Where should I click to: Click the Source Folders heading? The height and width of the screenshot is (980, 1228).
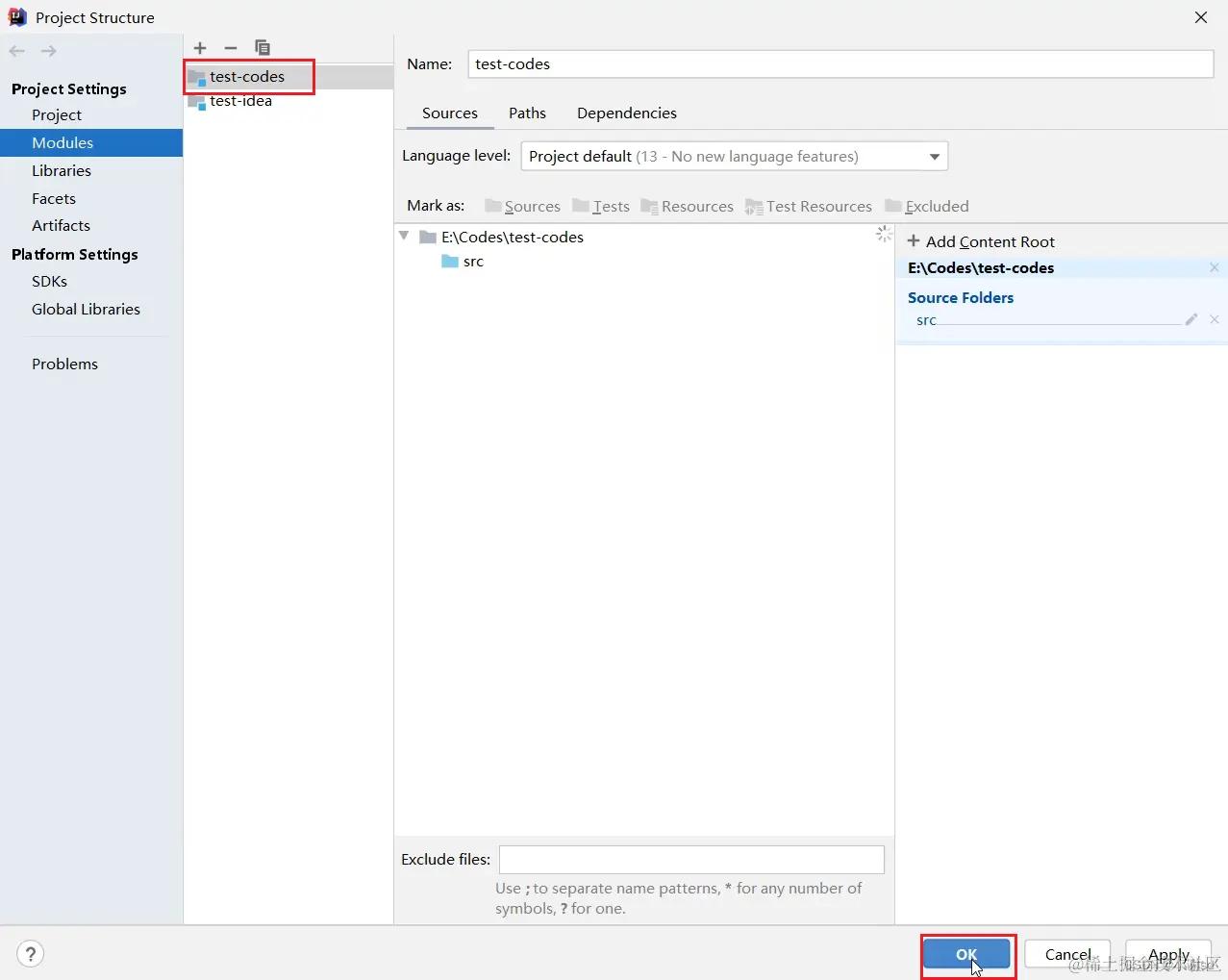point(961,298)
